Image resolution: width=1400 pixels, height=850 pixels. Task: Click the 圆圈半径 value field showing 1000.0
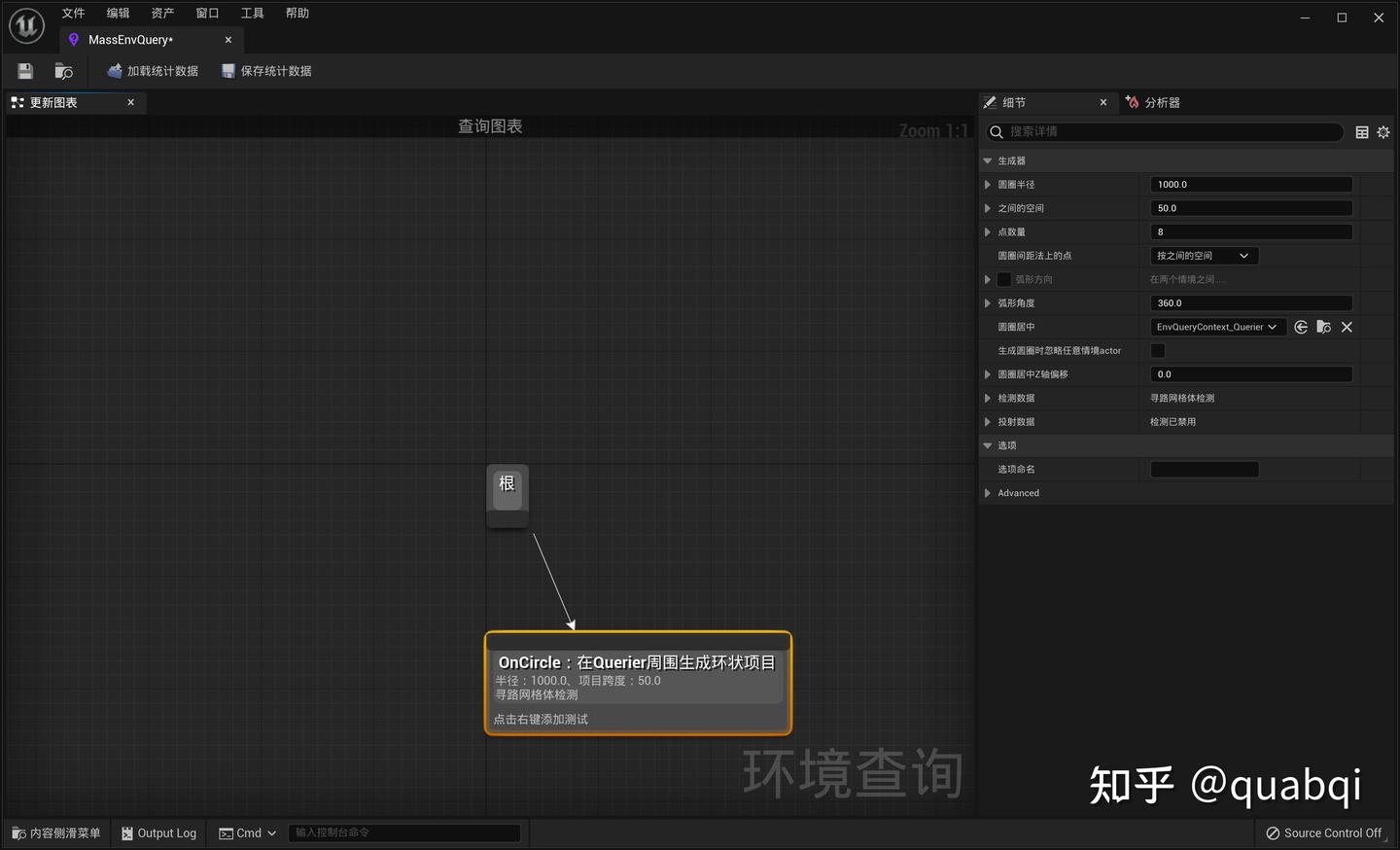click(x=1250, y=184)
